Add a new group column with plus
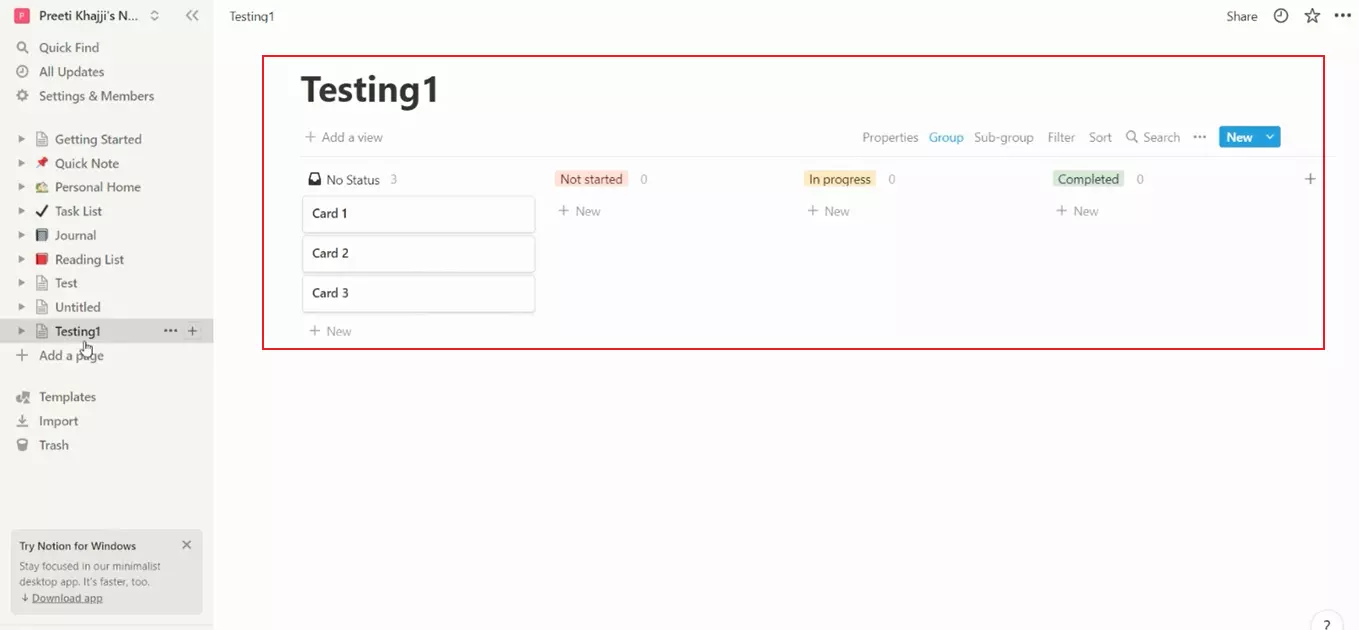Screen dimensions: 1359x630 [1310, 179]
